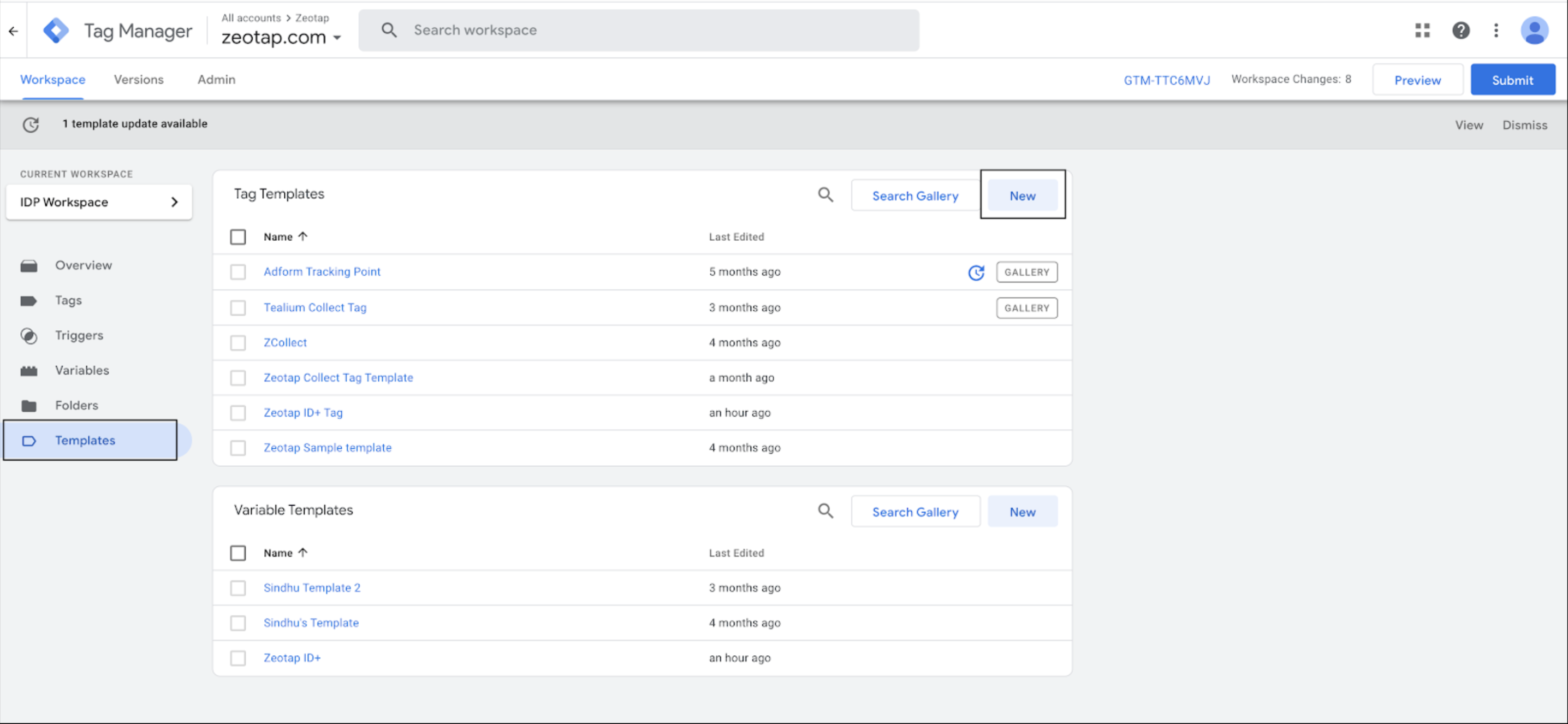Click the Variable Templates search magnifier icon
Image resolution: width=1568 pixels, height=724 pixels.
point(825,511)
